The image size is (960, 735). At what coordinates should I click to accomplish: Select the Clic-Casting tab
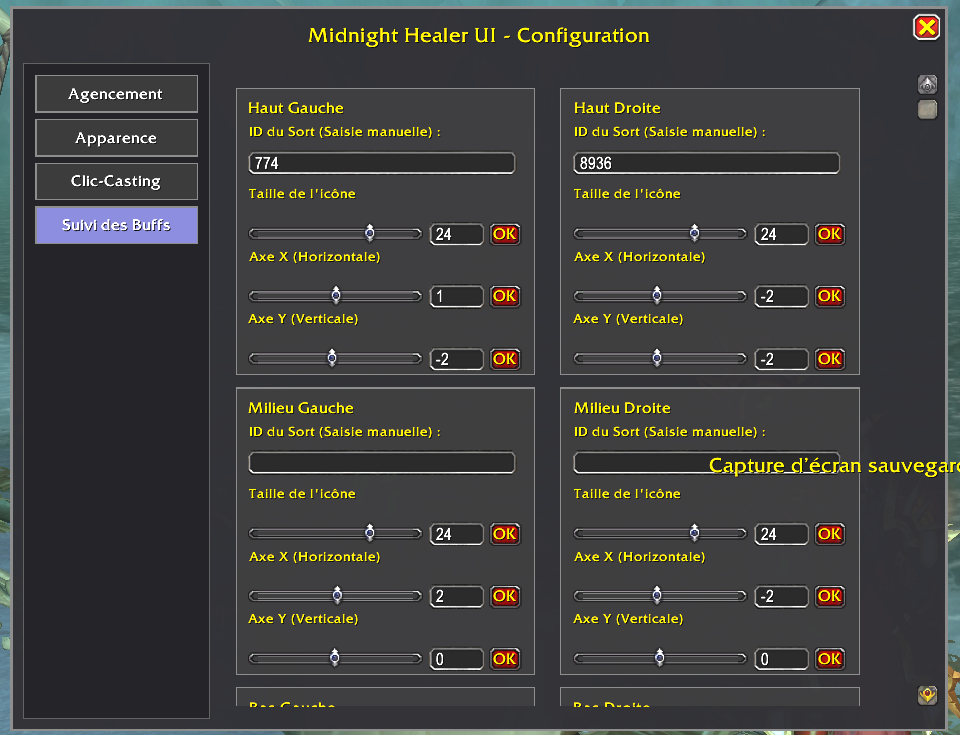pyautogui.click(x=116, y=181)
